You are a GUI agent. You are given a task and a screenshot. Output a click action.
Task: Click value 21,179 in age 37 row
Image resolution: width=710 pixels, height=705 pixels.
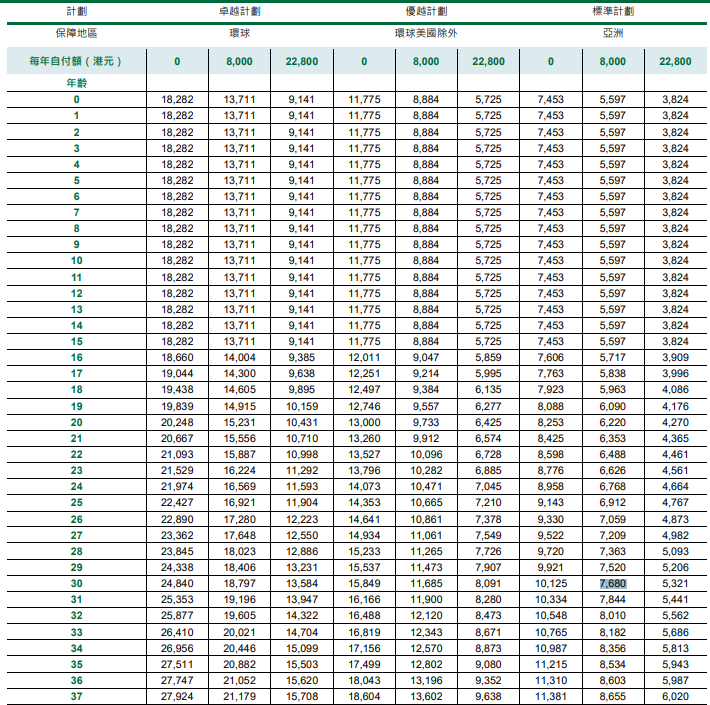point(240,696)
